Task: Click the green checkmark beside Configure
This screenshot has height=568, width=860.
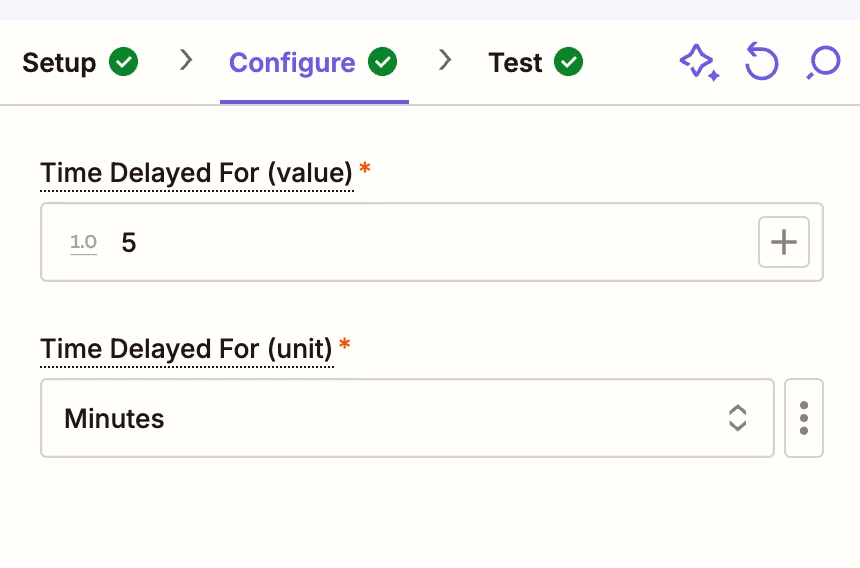Action: pyautogui.click(x=382, y=61)
